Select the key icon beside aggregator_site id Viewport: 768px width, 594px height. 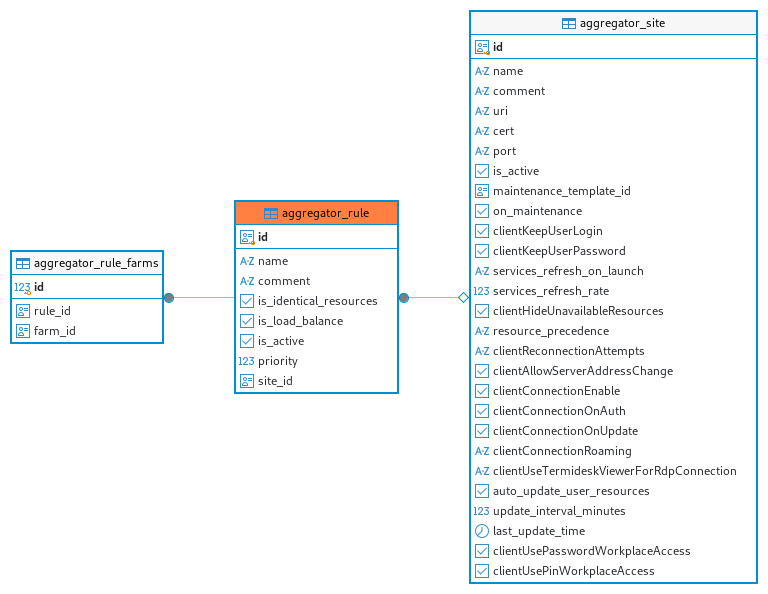click(482, 48)
